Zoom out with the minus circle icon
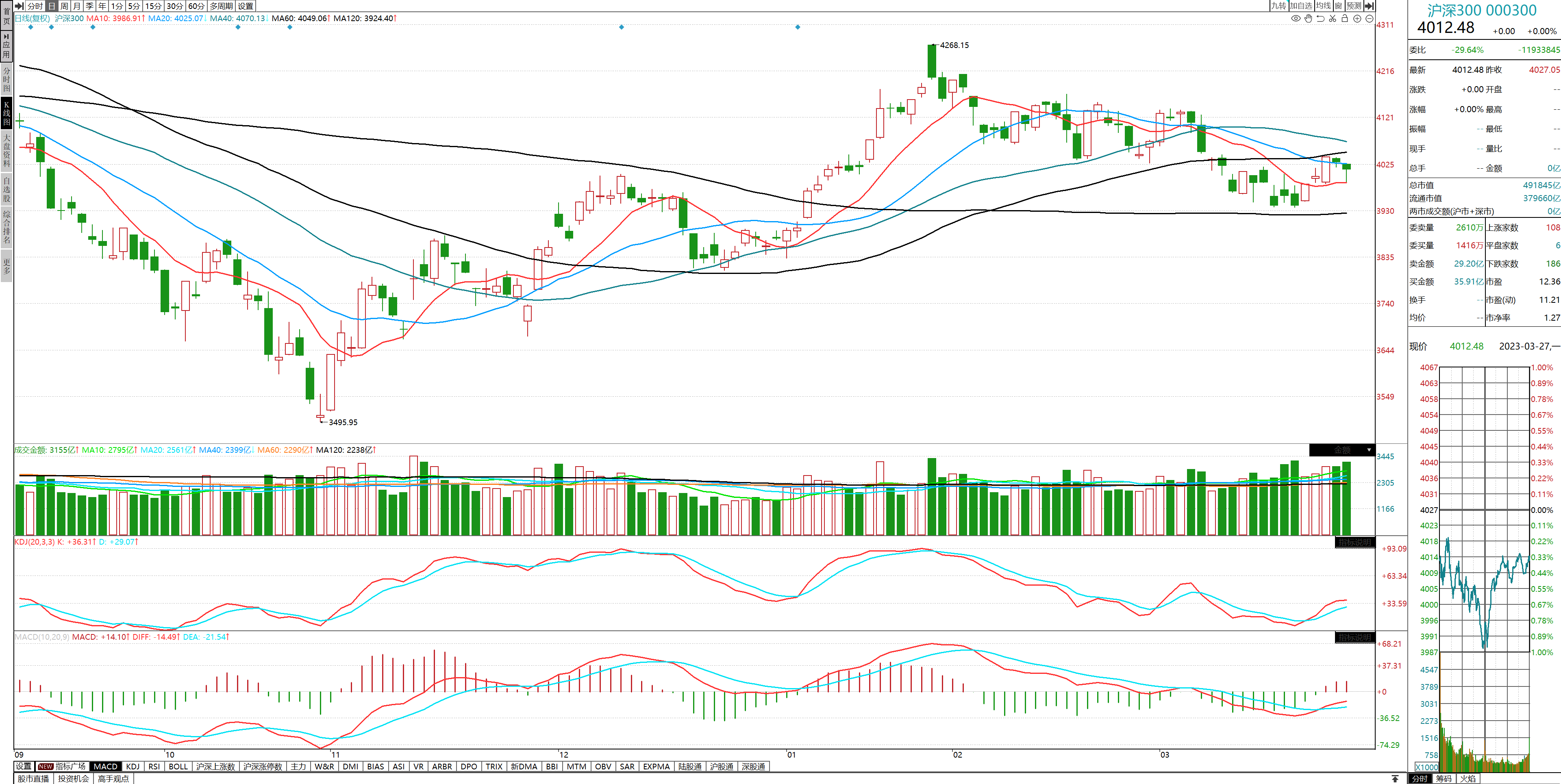This screenshot has width=1561, height=784. coord(1370,18)
